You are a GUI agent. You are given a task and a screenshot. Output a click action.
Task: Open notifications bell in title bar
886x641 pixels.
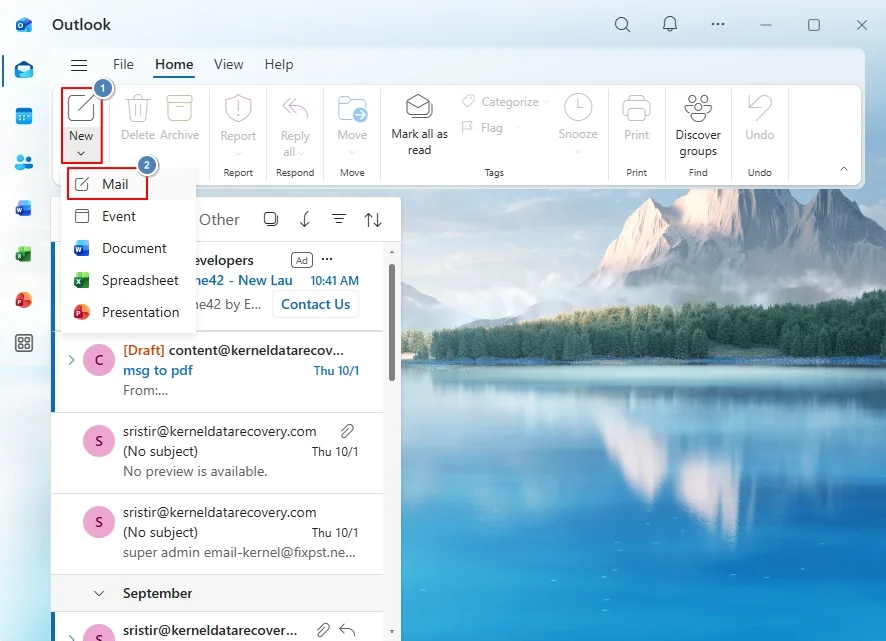(x=670, y=24)
